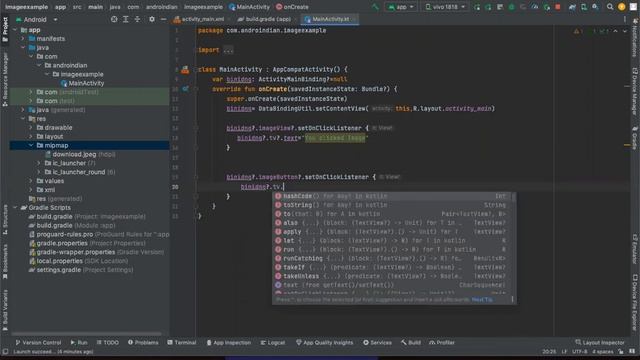Expand the com (androidTest) package
This screenshot has height=360, width=640.
(31, 92)
